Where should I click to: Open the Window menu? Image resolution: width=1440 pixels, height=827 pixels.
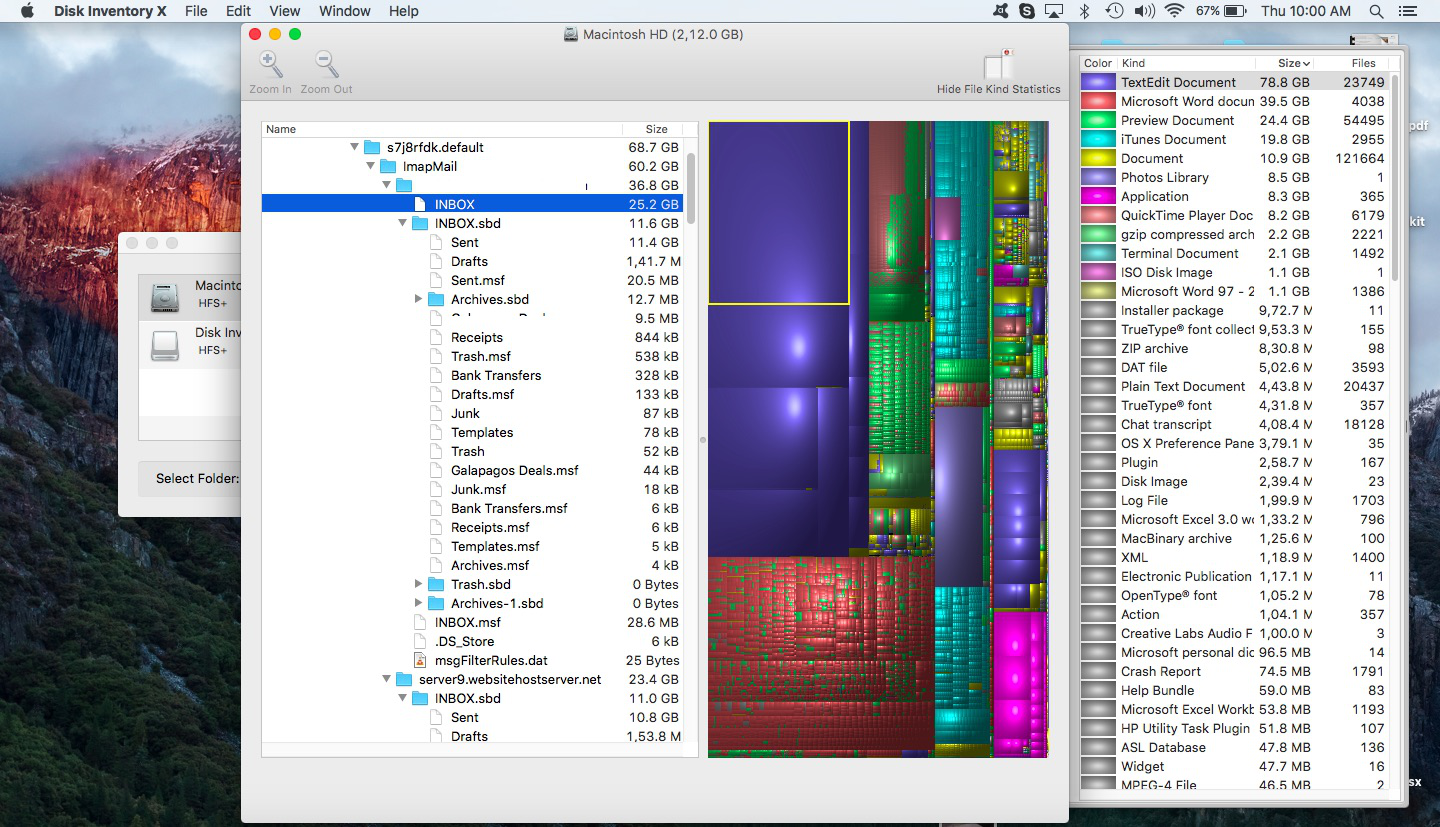coord(343,11)
